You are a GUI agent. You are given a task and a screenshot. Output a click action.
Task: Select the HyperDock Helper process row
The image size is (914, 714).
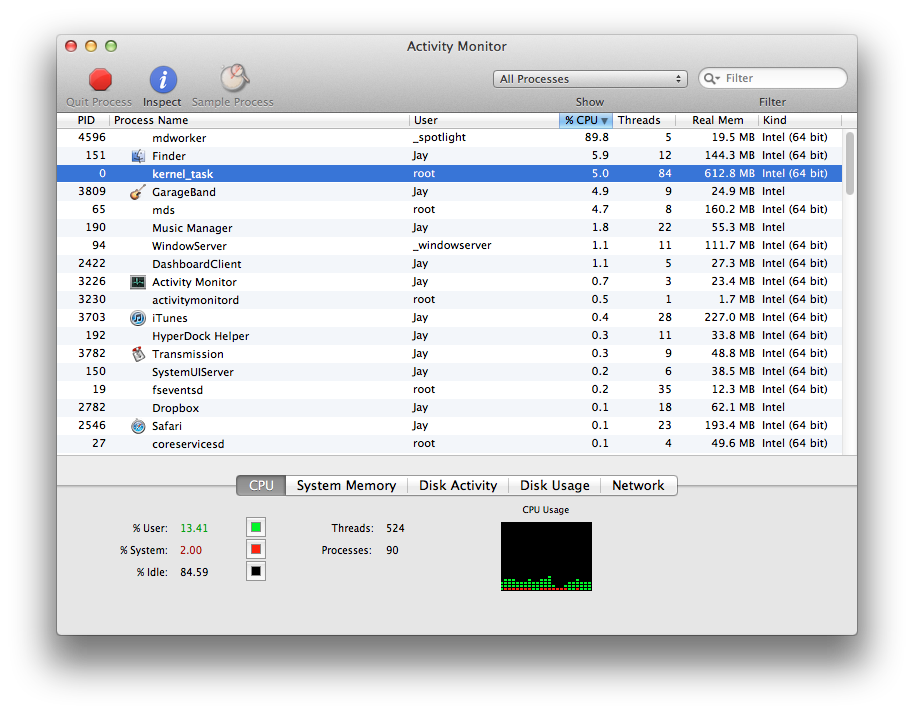point(449,336)
